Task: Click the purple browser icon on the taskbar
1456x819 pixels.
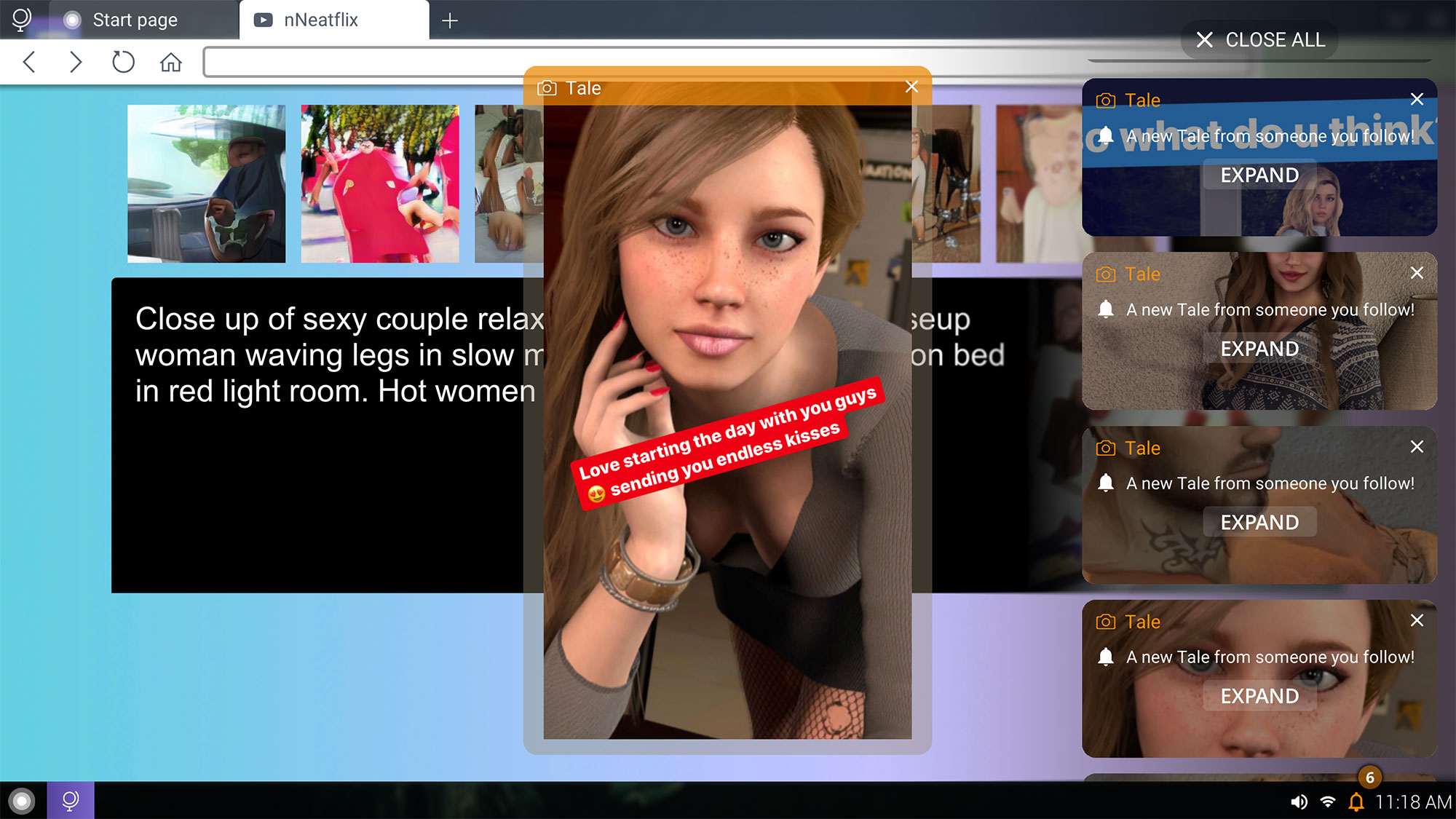Action: [71, 801]
